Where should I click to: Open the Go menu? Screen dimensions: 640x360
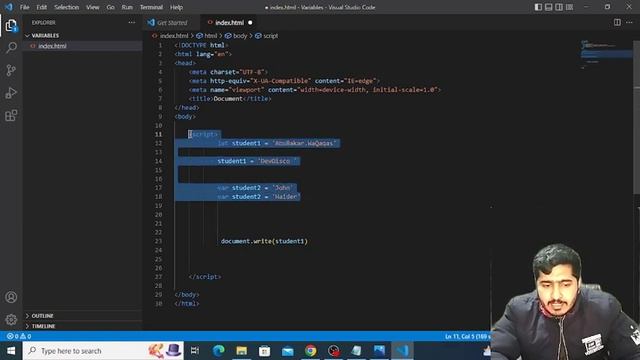point(111,7)
